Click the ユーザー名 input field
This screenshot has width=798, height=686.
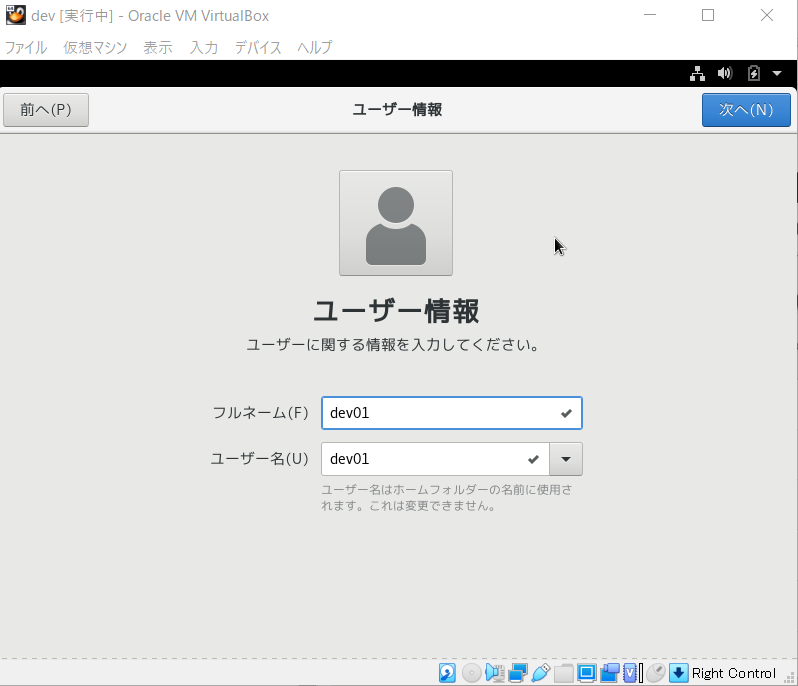point(435,459)
